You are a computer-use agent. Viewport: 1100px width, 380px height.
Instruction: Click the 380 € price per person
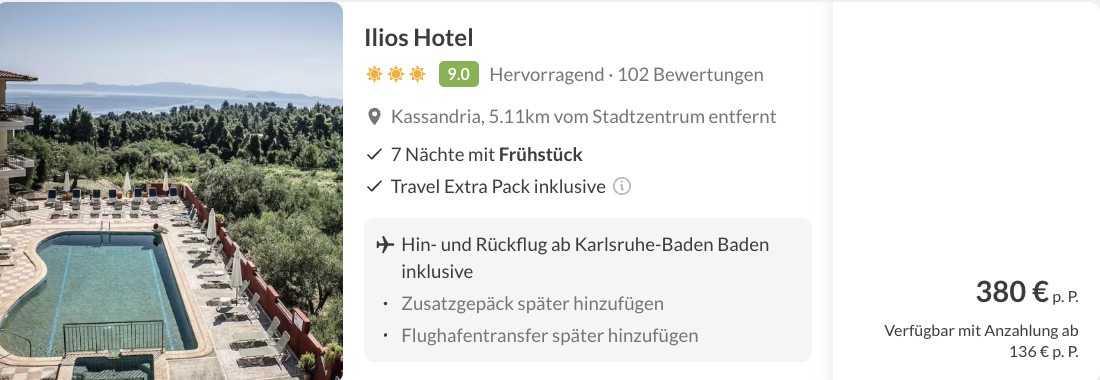(x=1027, y=292)
